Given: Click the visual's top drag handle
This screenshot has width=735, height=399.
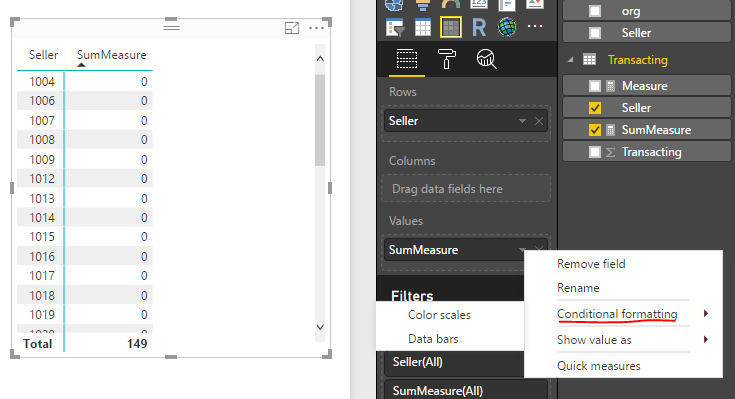Looking at the screenshot, I should tap(172, 27).
